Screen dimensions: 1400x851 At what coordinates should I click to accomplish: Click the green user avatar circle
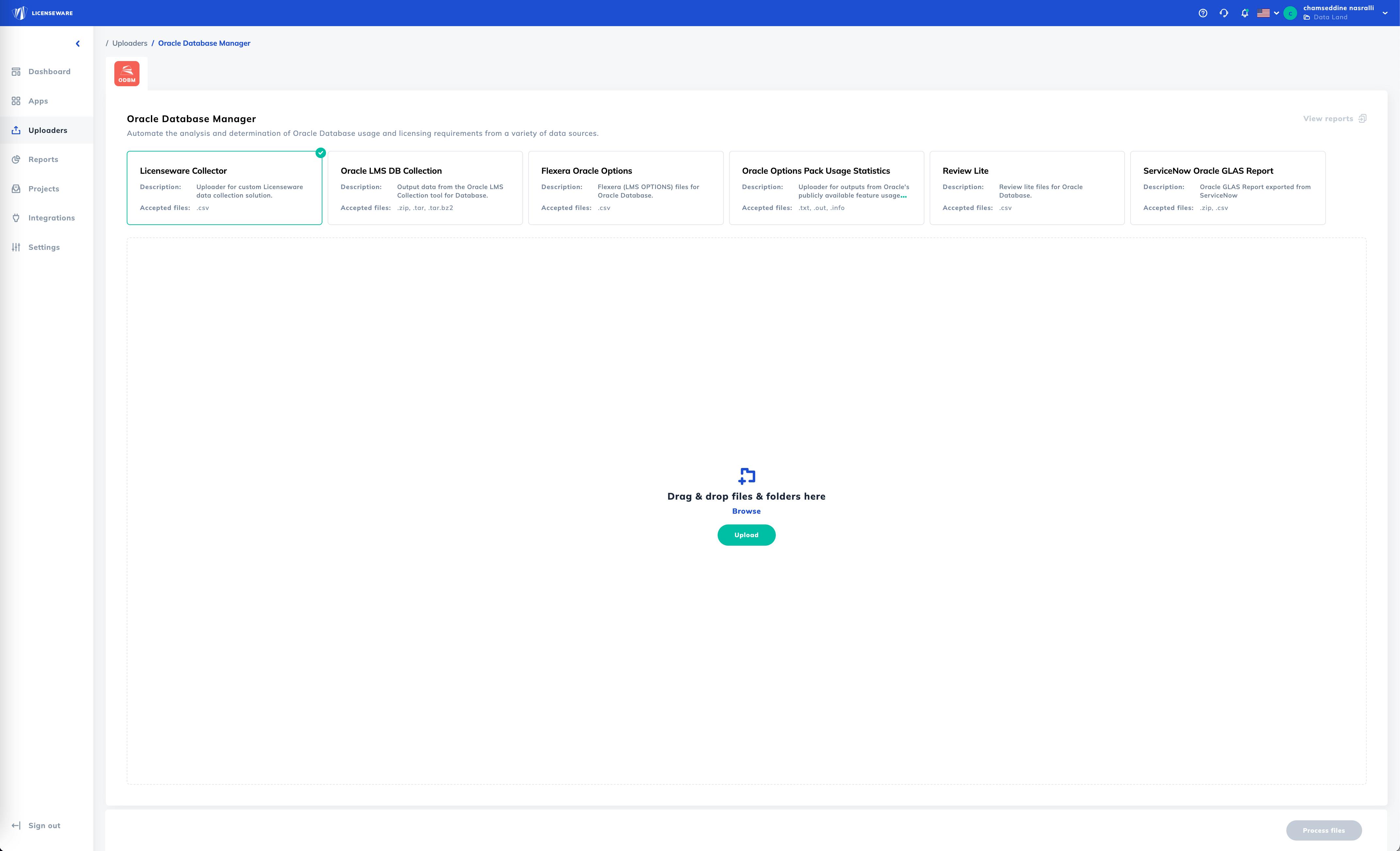[1290, 13]
